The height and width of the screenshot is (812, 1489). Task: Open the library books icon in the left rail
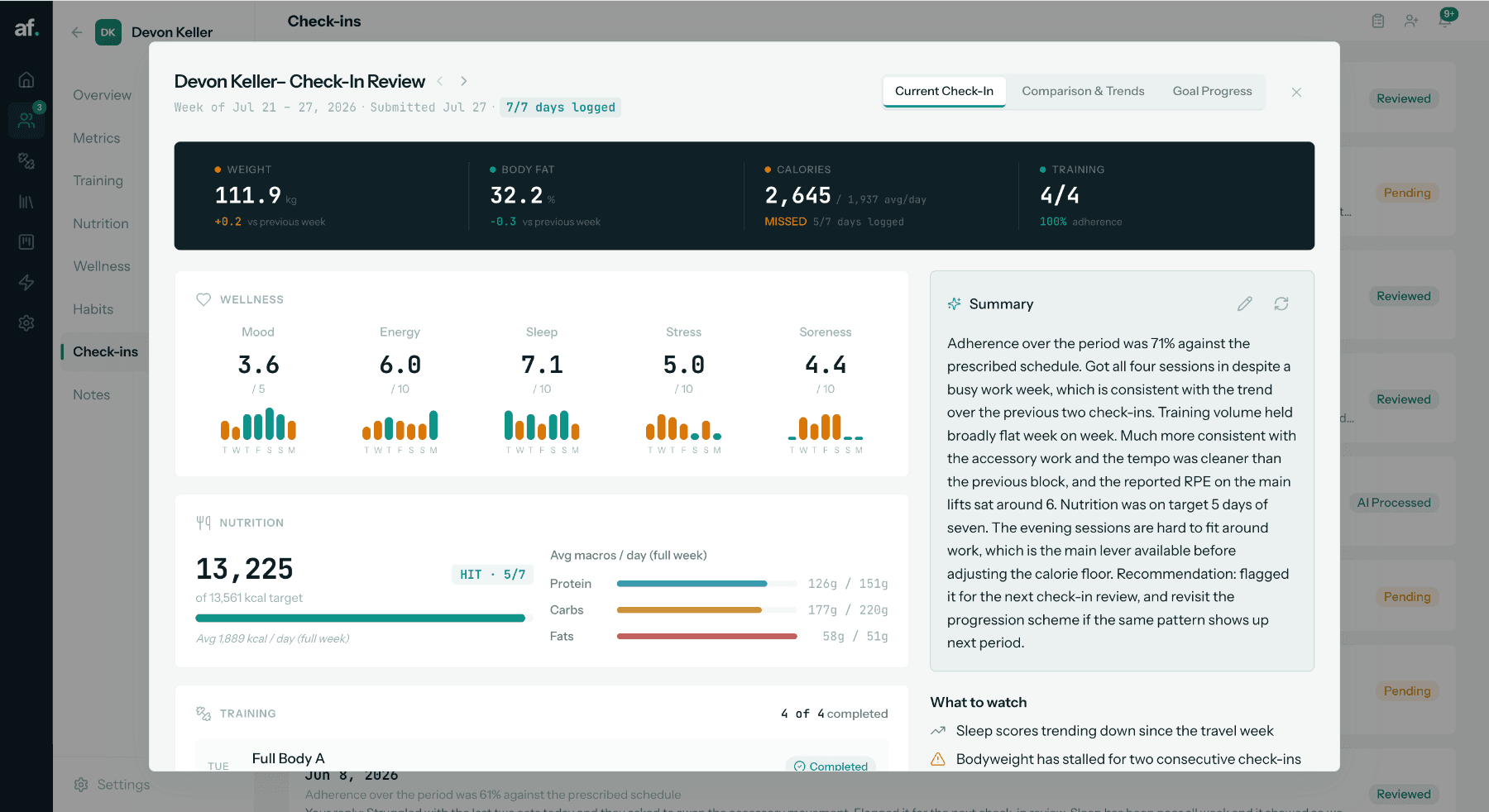tap(26, 202)
